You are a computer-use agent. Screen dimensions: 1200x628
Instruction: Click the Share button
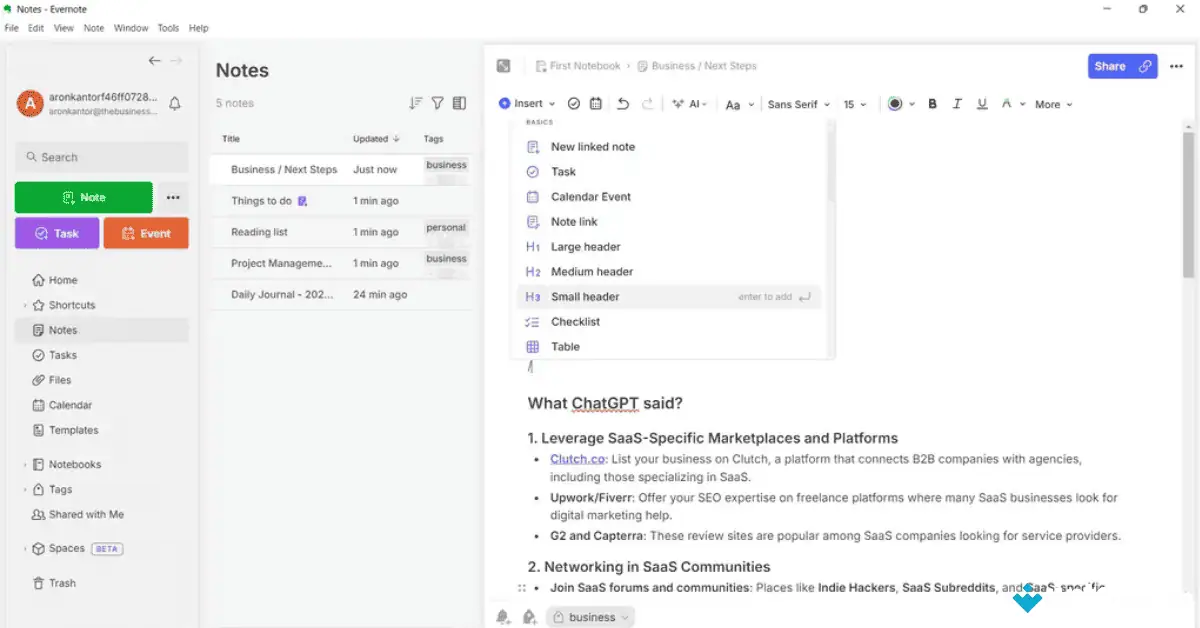1122,66
